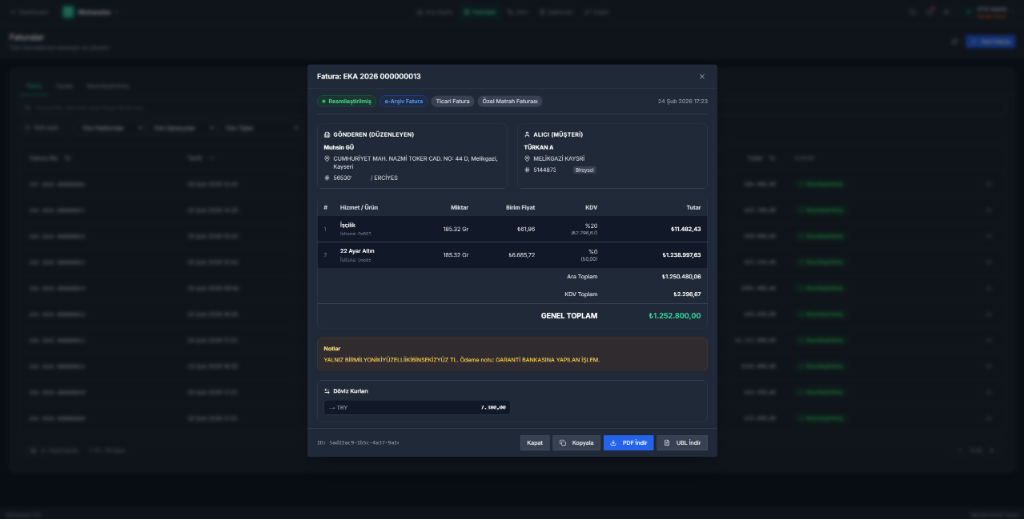Click the document icon inside UBL İndir
1024x519 pixels.
pyautogui.click(x=667, y=442)
